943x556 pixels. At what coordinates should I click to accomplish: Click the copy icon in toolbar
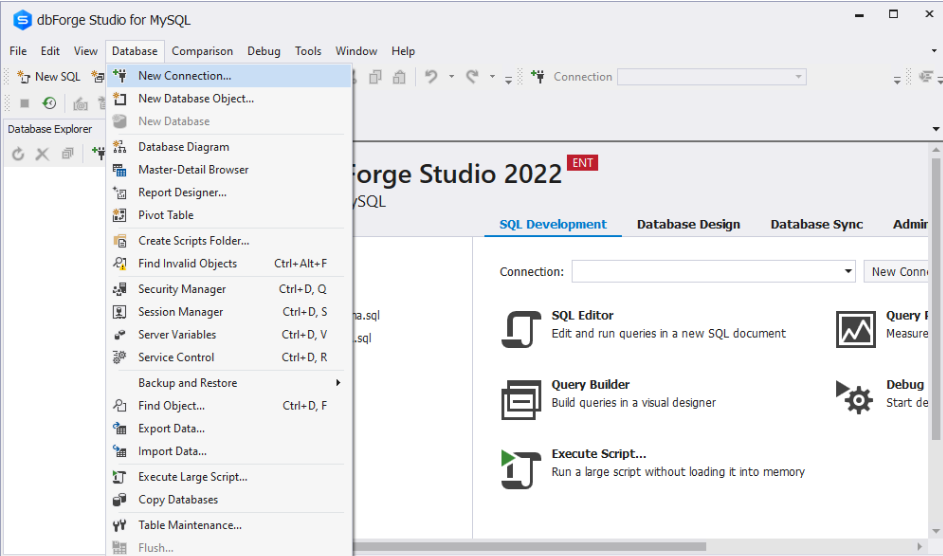[x=375, y=77]
